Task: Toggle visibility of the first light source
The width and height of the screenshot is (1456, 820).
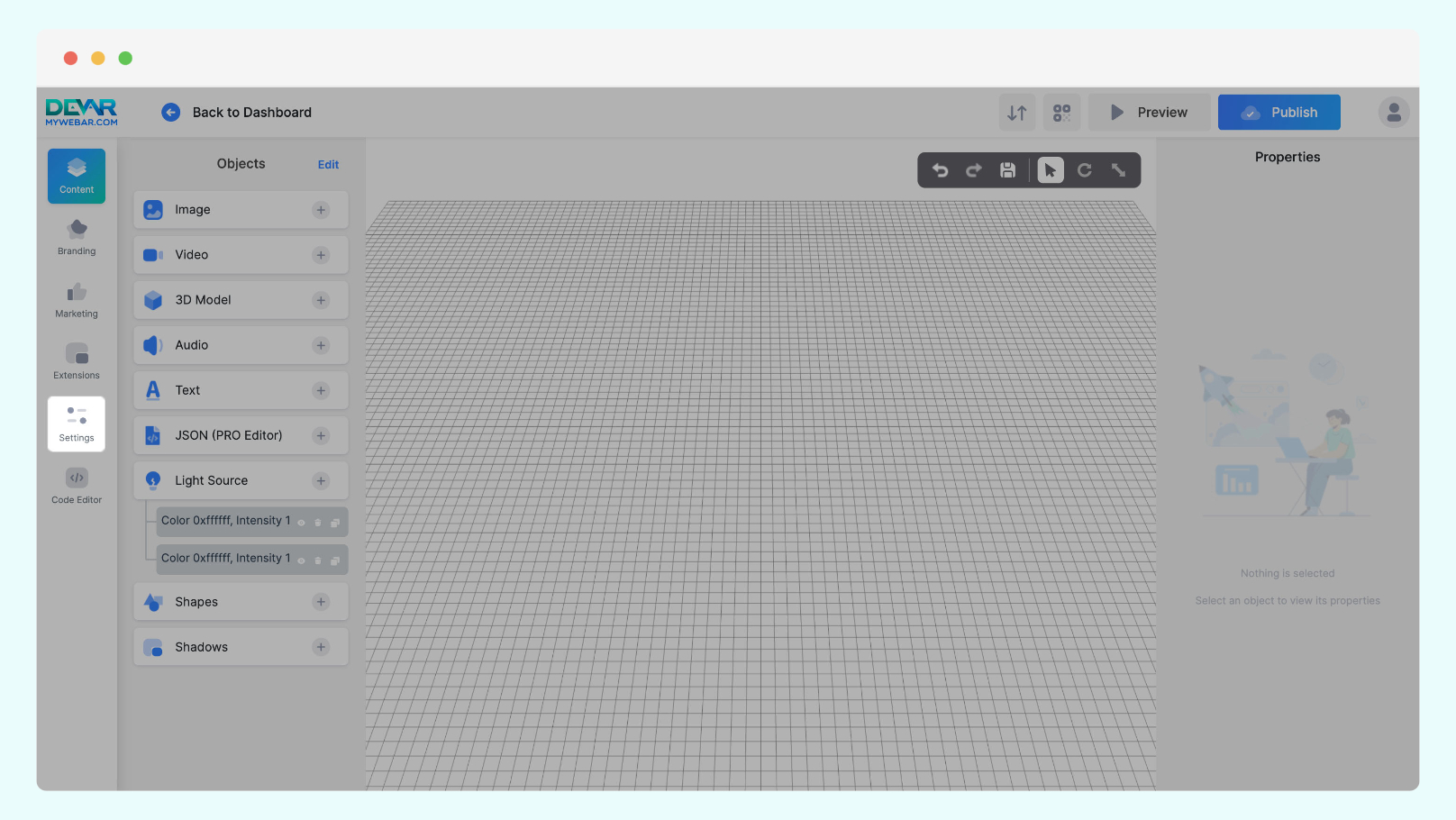Action: 301,523
